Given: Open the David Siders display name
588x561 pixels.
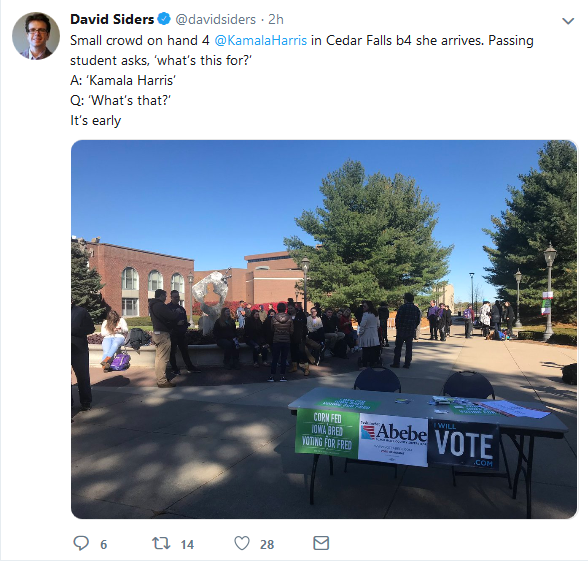Looking at the screenshot, I should 112,19.
